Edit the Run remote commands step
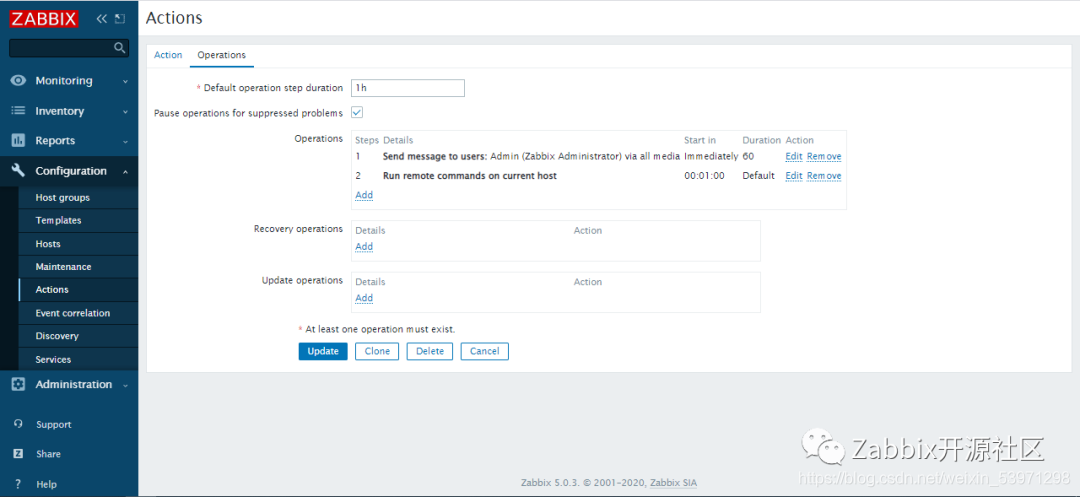Screen dimensions: 1080x497 794,176
